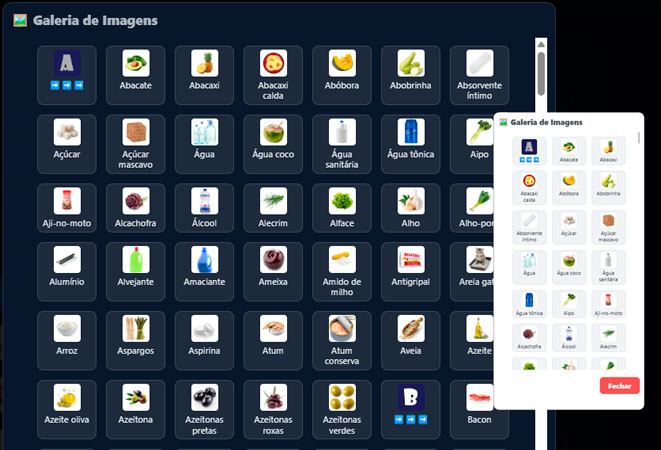The width and height of the screenshot is (661, 450).
Task: Select the Antigripal medicine tile
Action: coord(411,272)
